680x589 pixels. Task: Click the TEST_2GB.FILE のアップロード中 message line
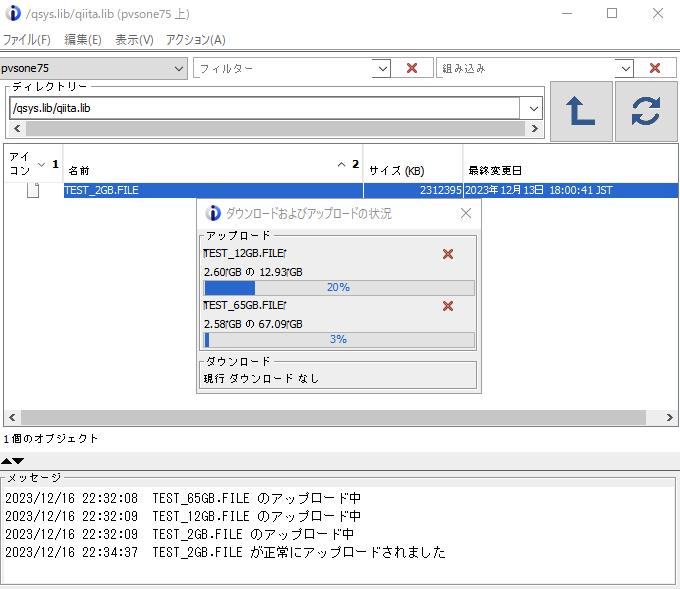pyautogui.click(x=179, y=534)
